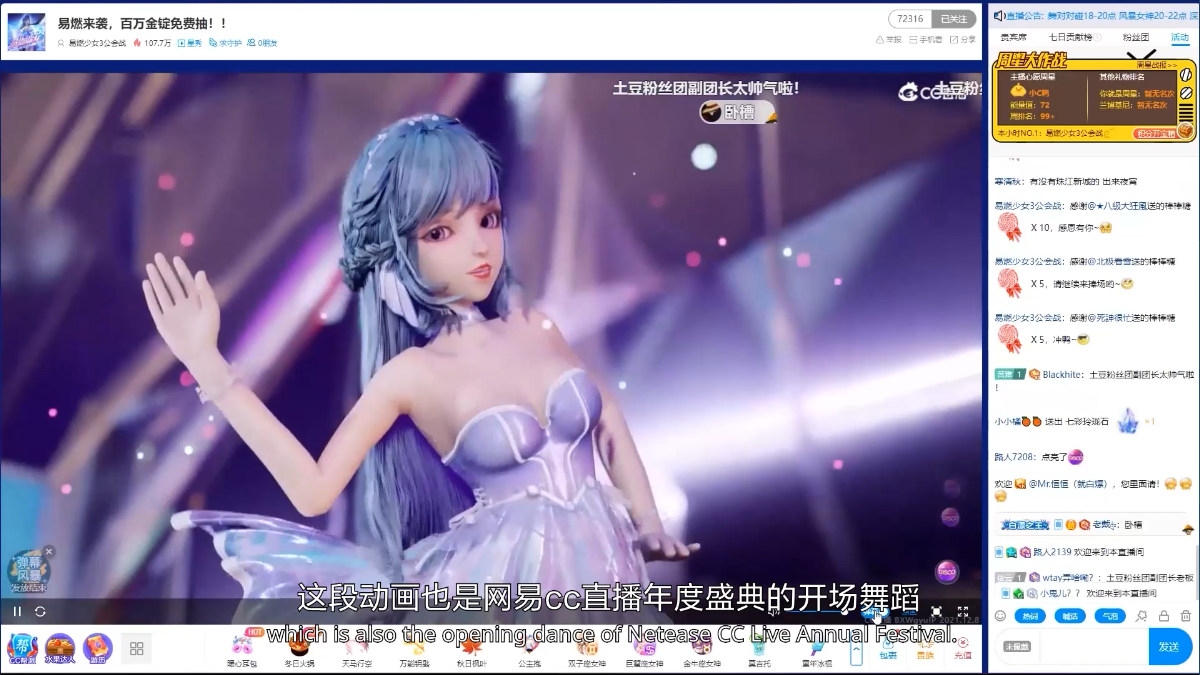Pause the live stream video
The width and height of the screenshot is (1200, 675).
coord(17,611)
